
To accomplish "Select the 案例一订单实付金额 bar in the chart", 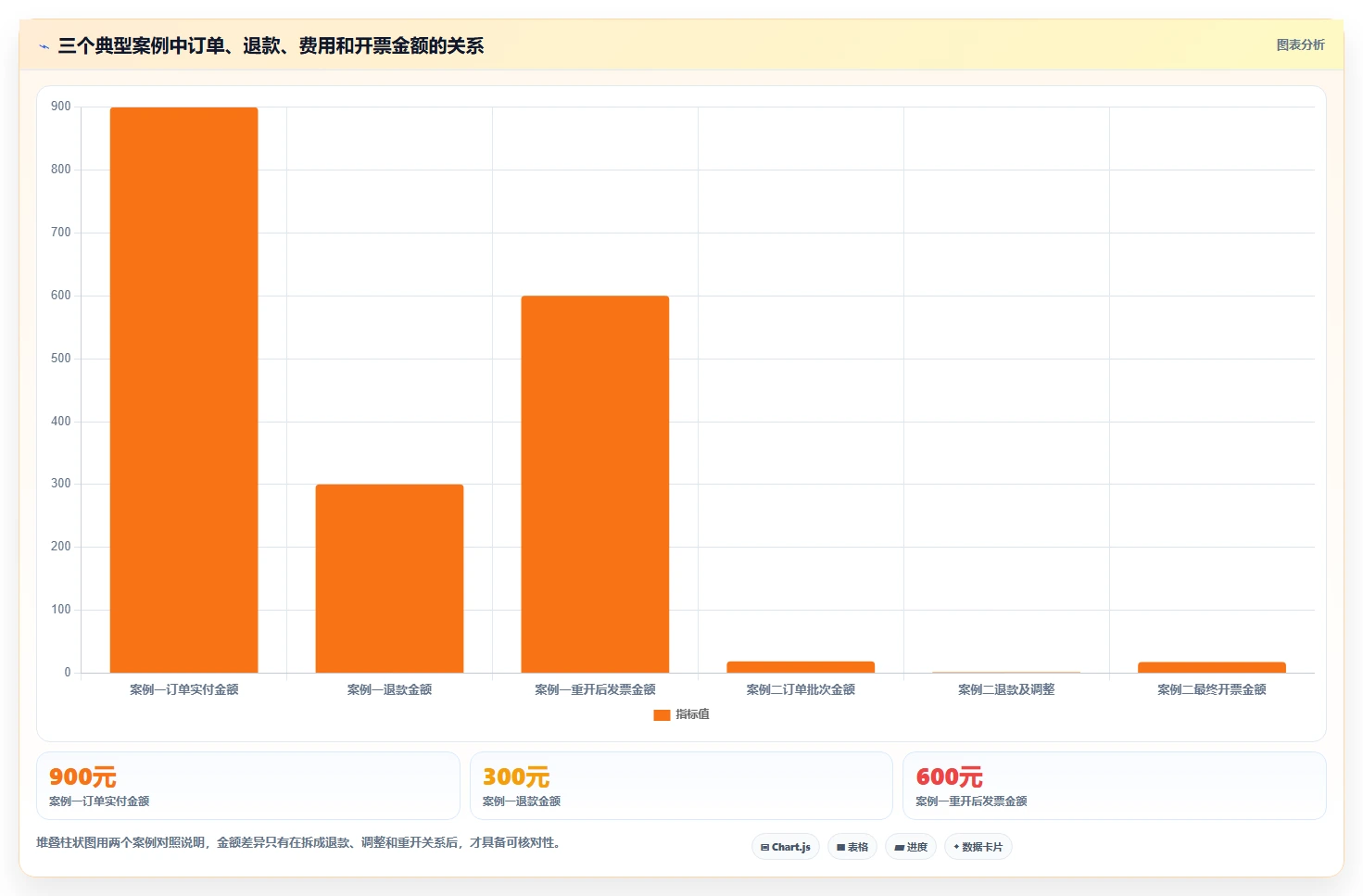I will [183, 390].
